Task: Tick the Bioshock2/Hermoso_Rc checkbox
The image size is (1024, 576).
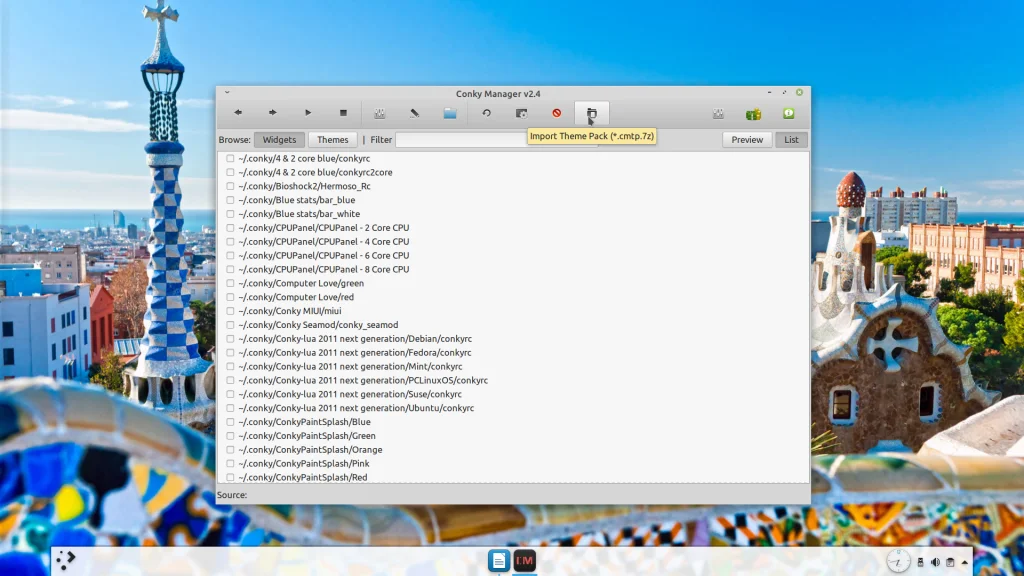Action: [230, 186]
